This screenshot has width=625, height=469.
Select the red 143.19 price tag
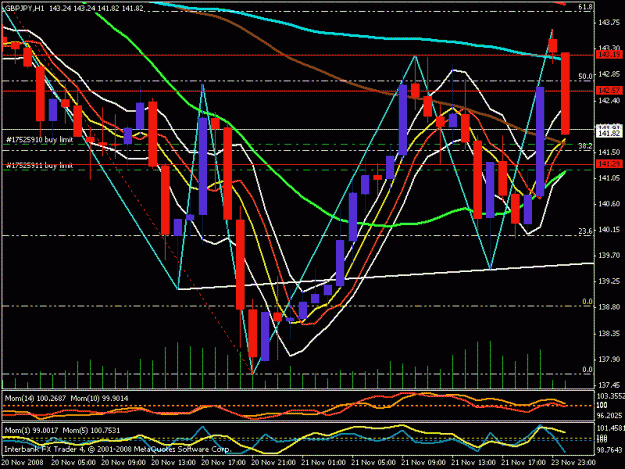[609, 55]
